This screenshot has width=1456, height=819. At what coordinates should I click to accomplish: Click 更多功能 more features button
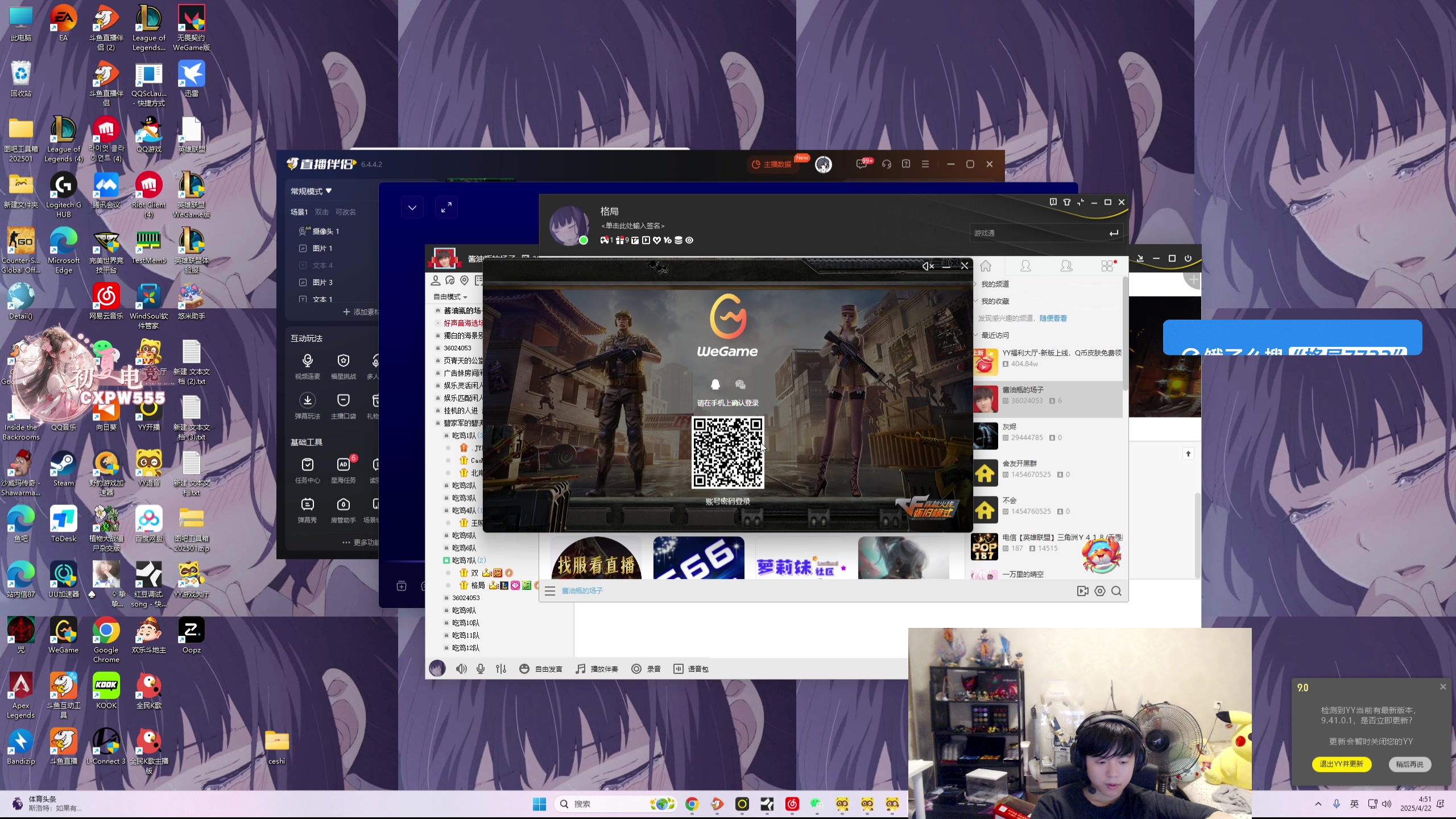click(x=361, y=543)
